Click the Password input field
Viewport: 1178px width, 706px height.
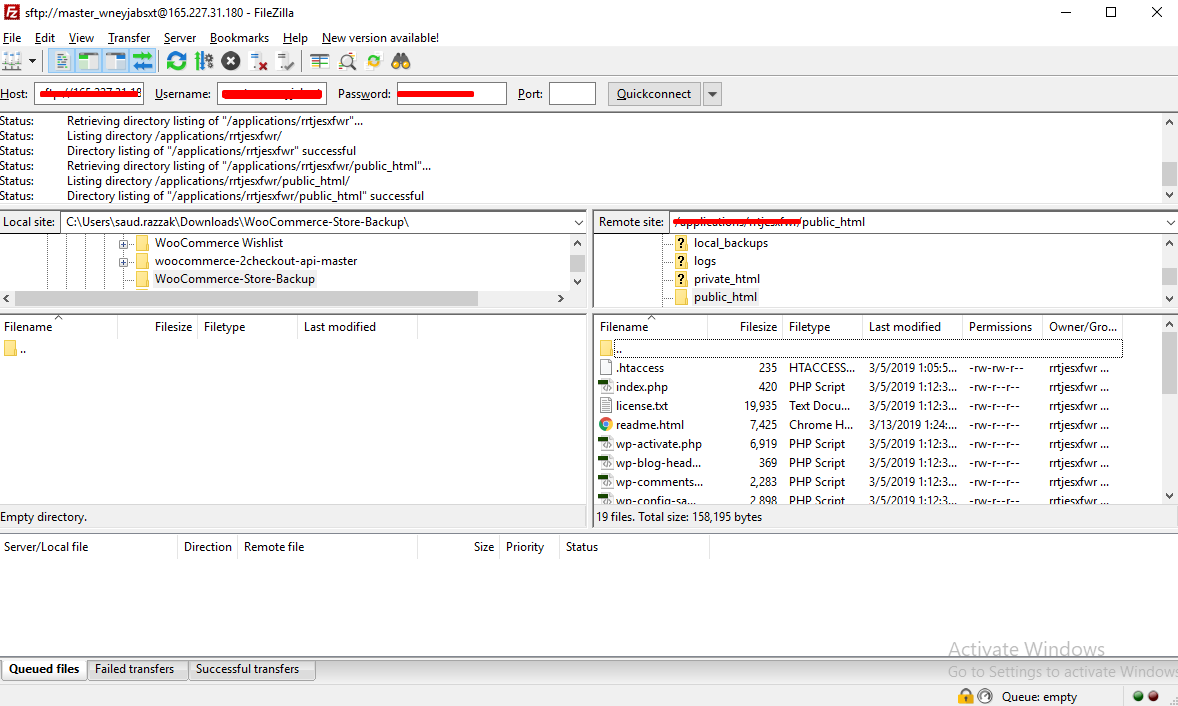[452, 94]
